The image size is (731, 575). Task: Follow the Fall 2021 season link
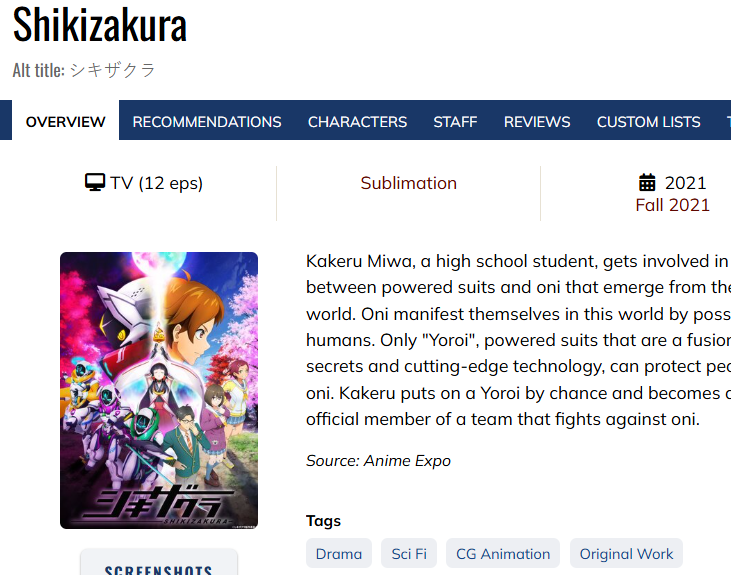tap(672, 205)
